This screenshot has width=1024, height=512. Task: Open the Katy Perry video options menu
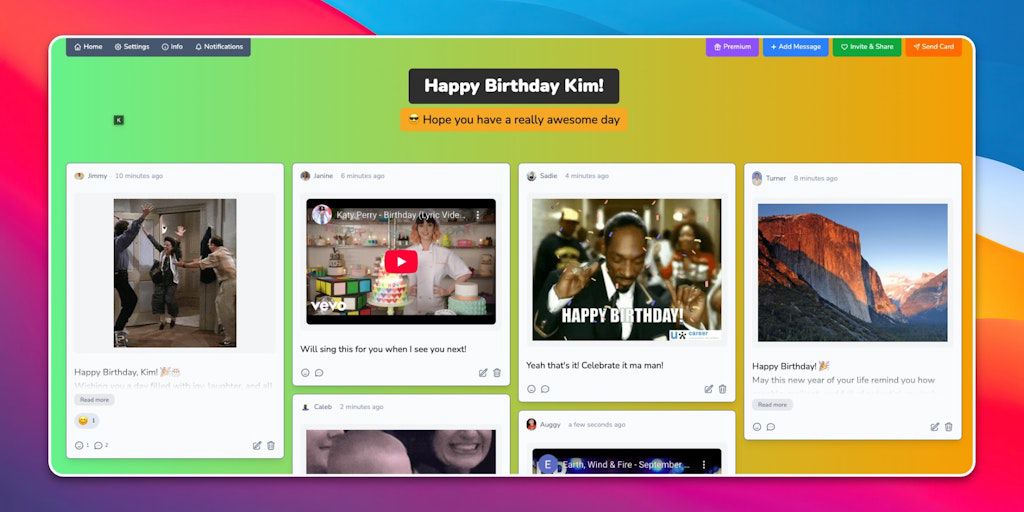point(477,215)
